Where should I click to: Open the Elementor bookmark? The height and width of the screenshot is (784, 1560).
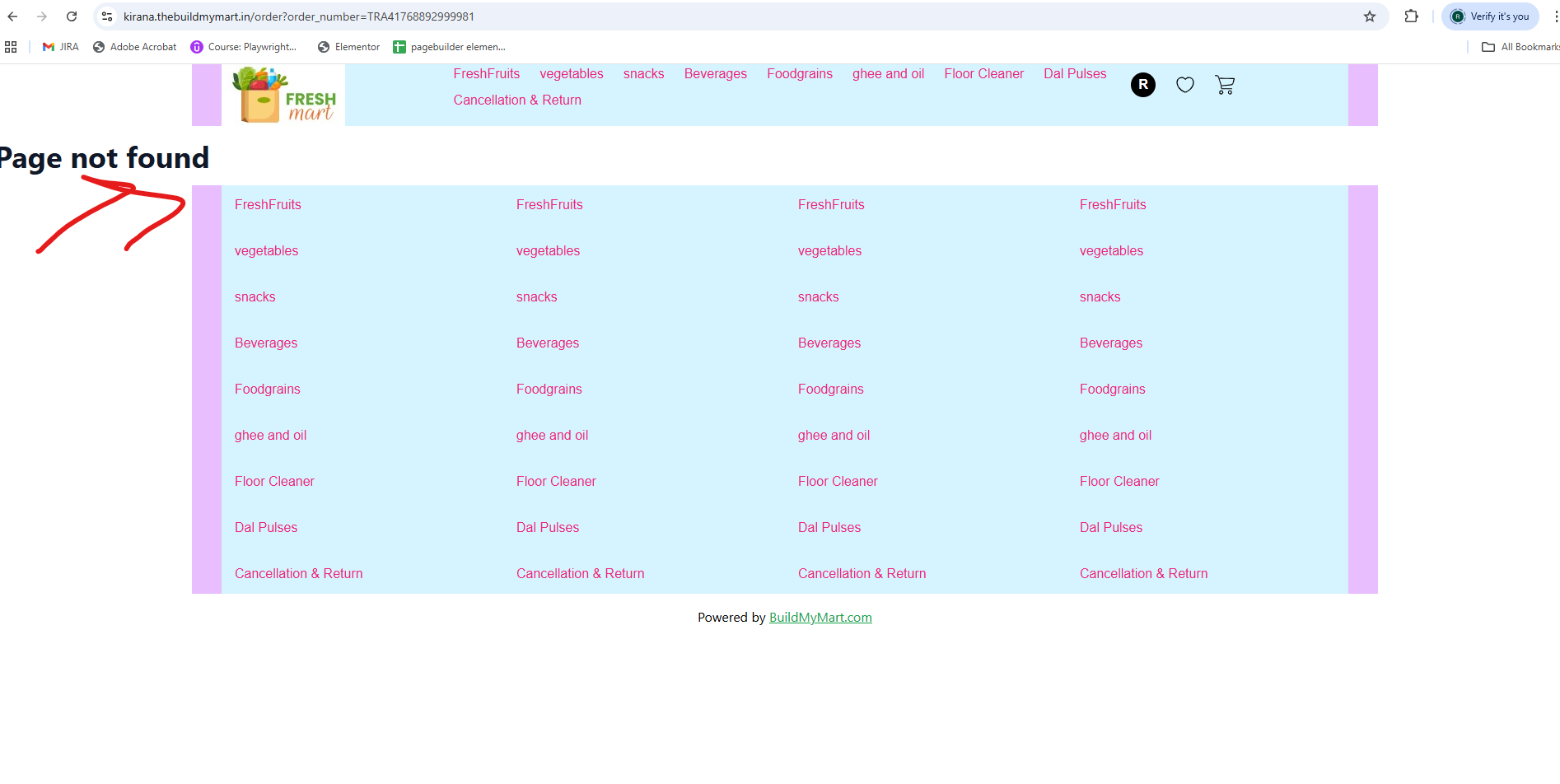click(x=348, y=47)
